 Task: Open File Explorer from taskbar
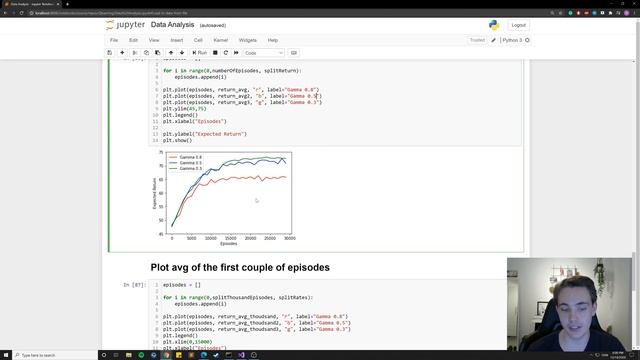(129, 355)
